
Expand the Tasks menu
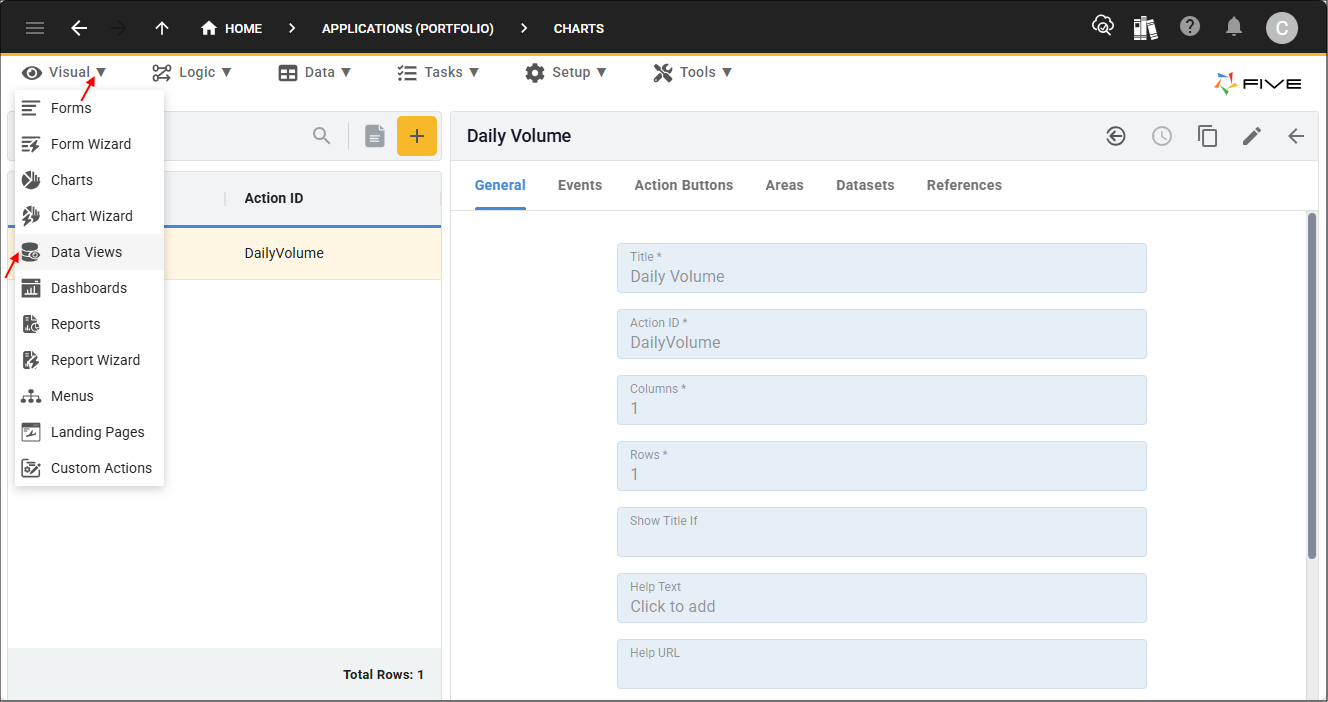[x=438, y=72]
